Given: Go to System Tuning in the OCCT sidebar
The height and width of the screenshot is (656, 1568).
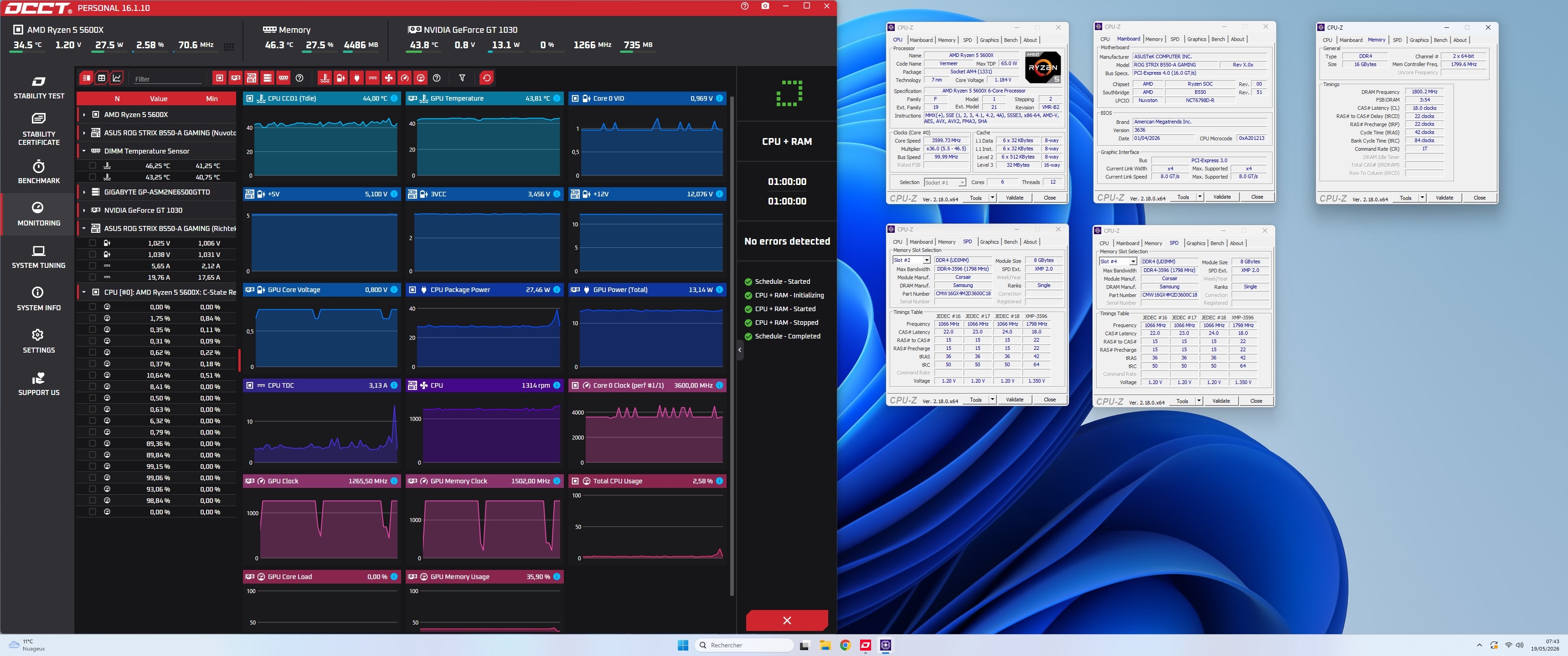Looking at the screenshot, I should coord(39,257).
